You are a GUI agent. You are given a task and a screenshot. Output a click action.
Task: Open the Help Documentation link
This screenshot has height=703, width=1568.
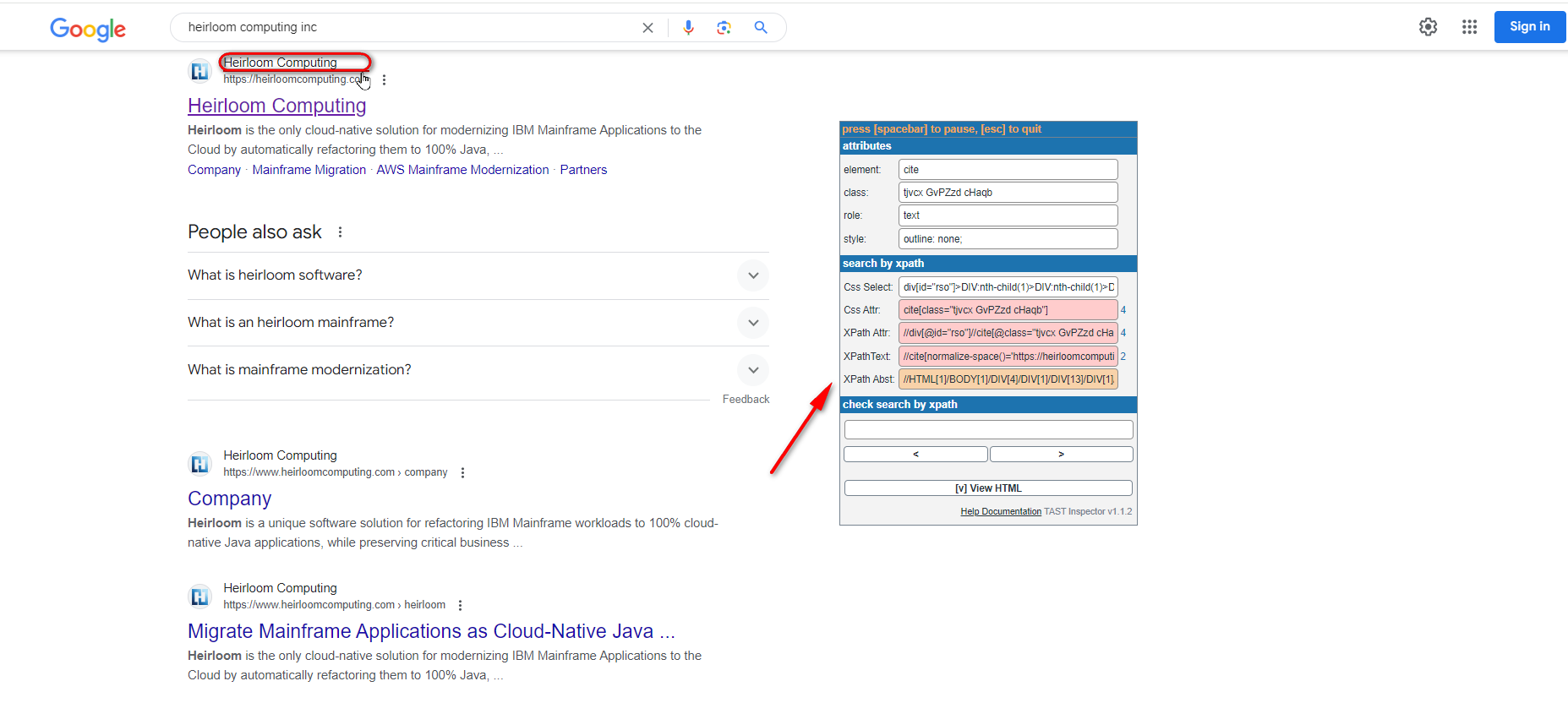pyautogui.click(x=1000, y=512)
